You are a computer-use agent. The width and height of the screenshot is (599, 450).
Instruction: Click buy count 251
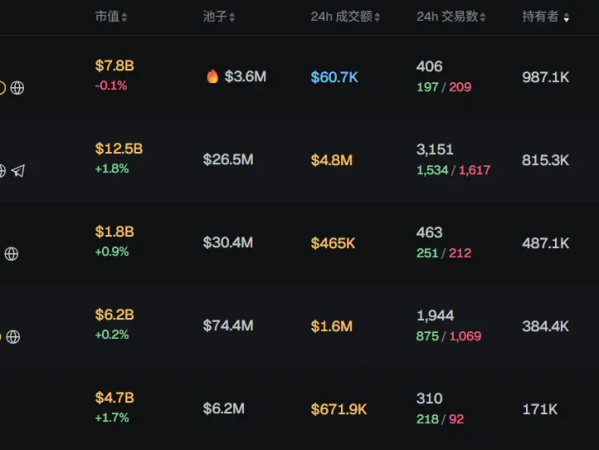[427, 253]
